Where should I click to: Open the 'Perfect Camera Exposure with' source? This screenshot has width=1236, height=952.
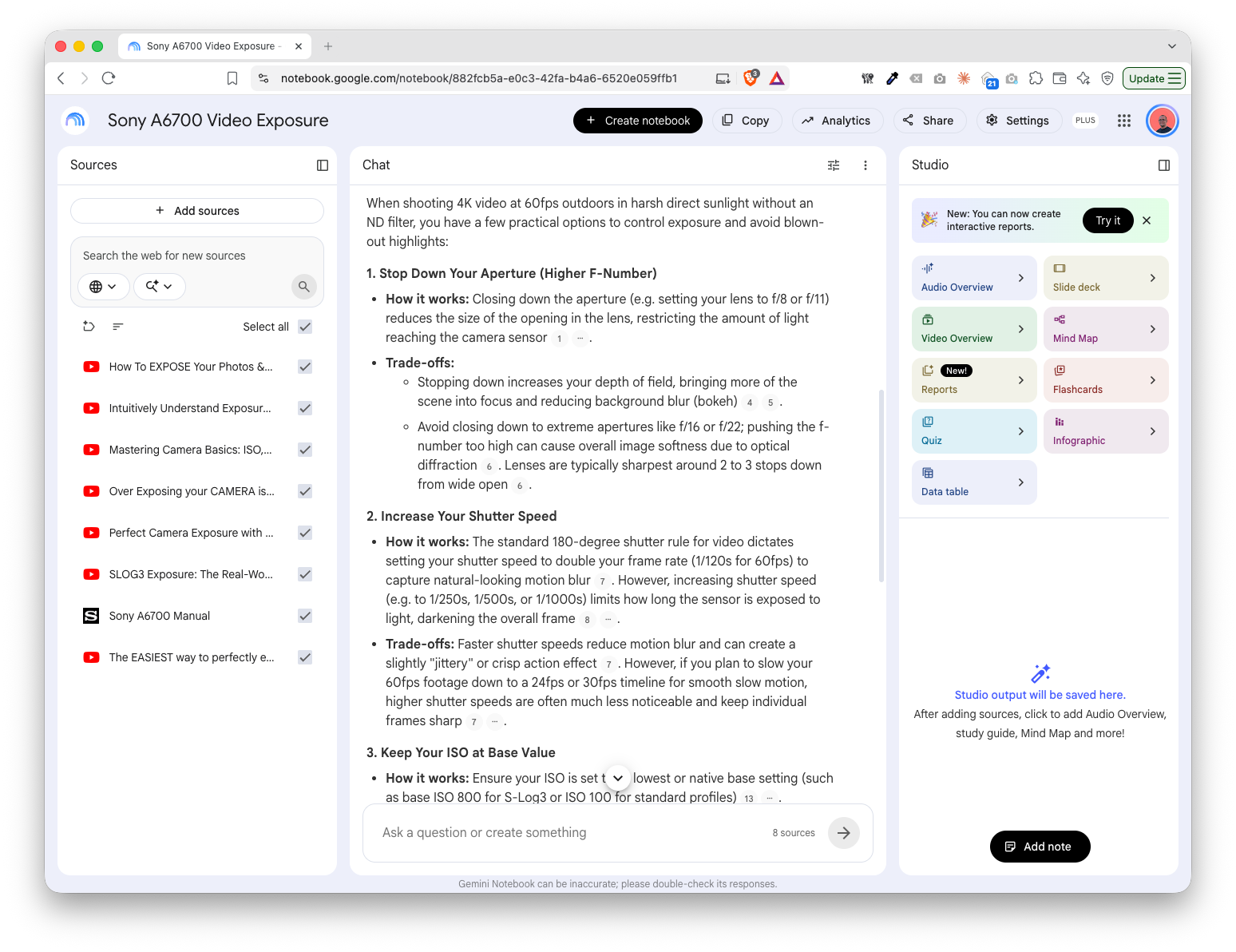click(191, 533)
